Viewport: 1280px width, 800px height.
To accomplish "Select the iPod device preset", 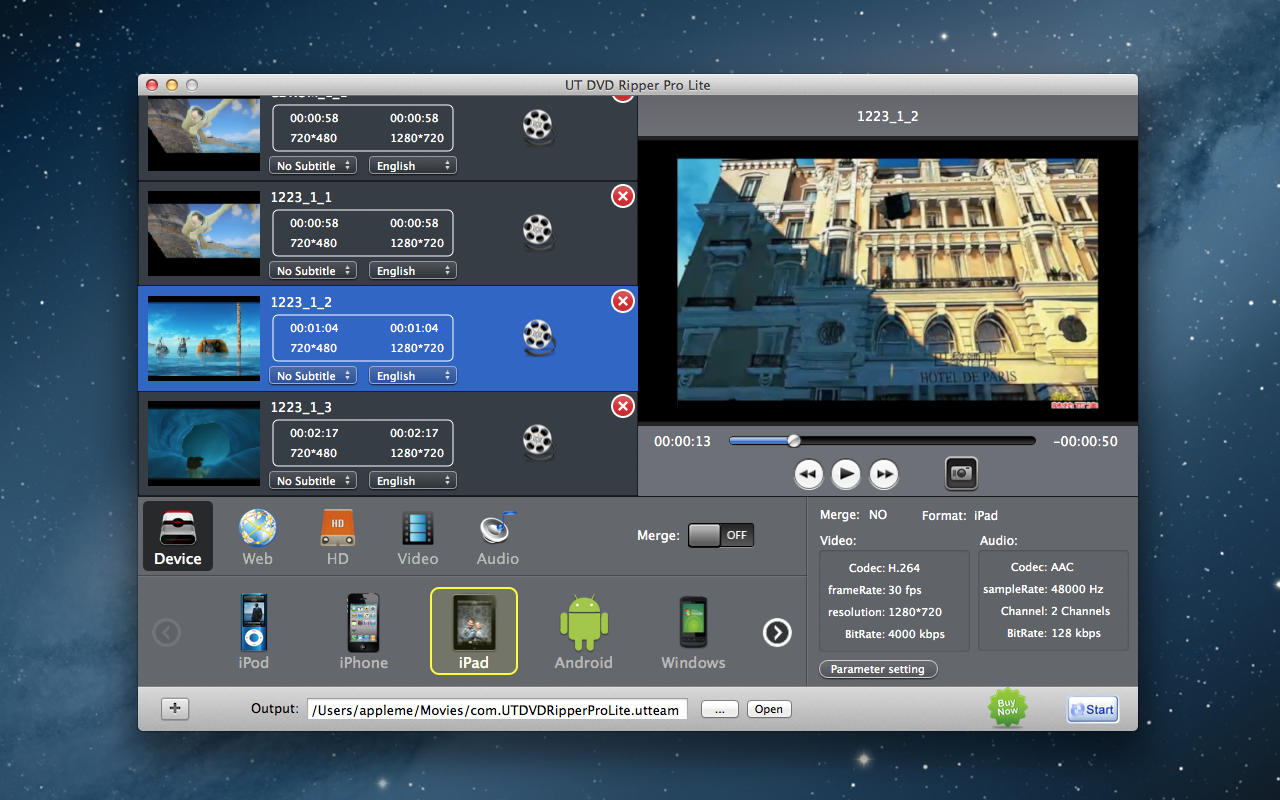I will (x=253, y=632).
